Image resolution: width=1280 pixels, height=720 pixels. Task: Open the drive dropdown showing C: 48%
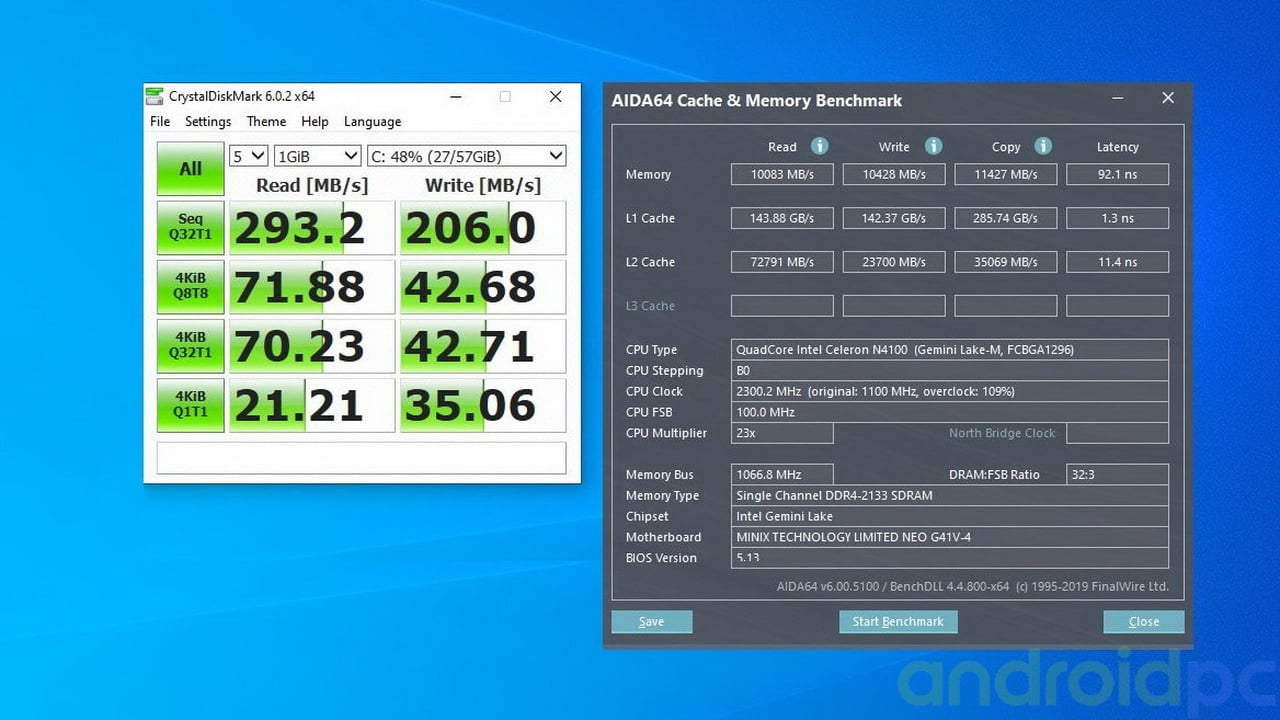coord(467,156)
